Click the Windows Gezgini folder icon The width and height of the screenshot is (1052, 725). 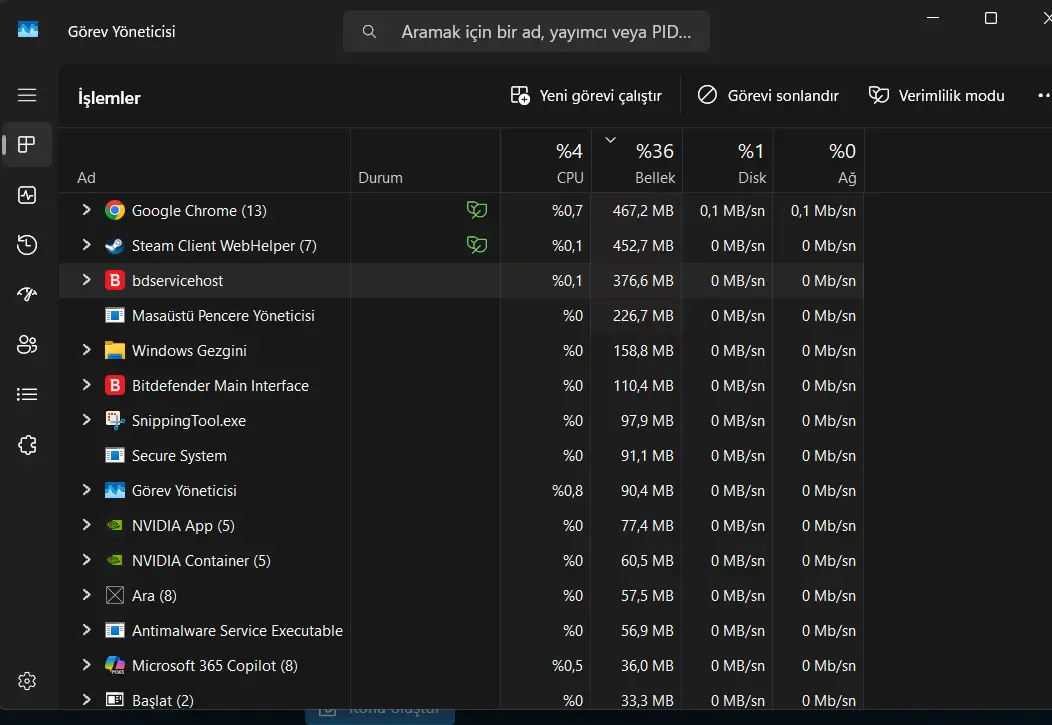click(x=115, y=350)
